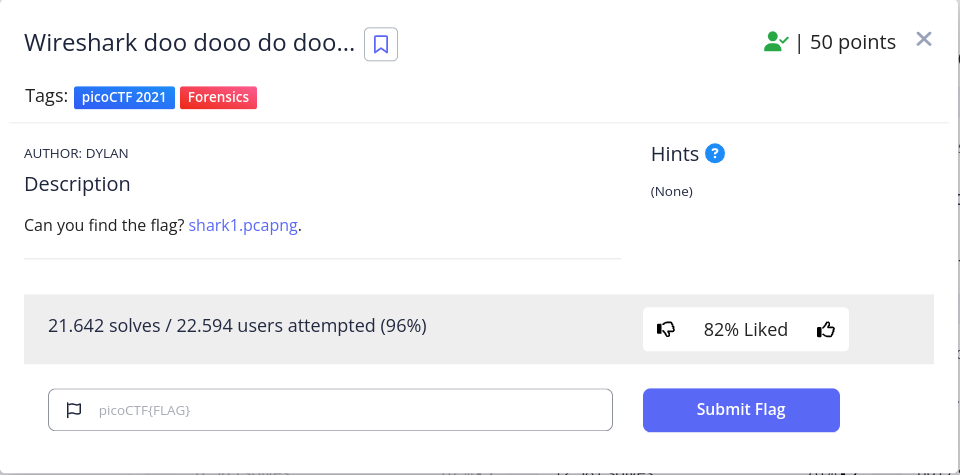Select the picoCTF 2021 tag
Viewport: 960px width, 475px height.
(x=124, y=97)
